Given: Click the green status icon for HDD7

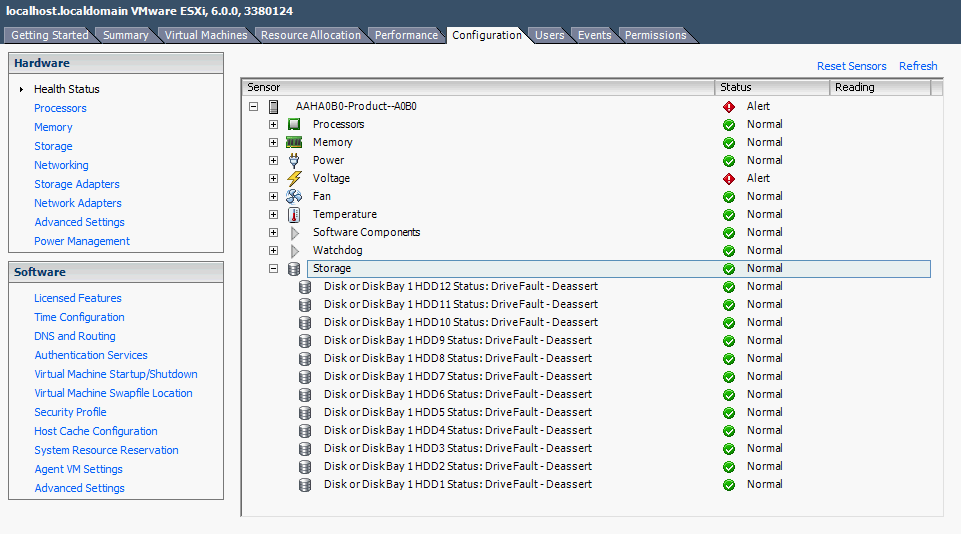Looking at the screenshot, I should click(x=729, y=376).
